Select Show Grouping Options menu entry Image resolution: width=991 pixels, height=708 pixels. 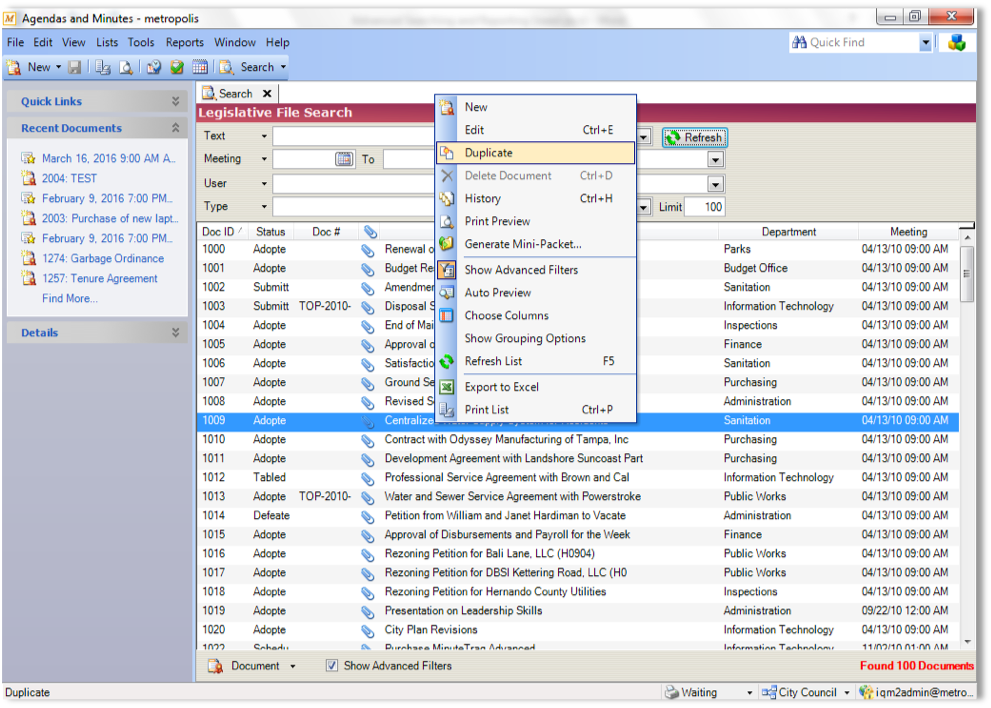[x=535, y=338]
